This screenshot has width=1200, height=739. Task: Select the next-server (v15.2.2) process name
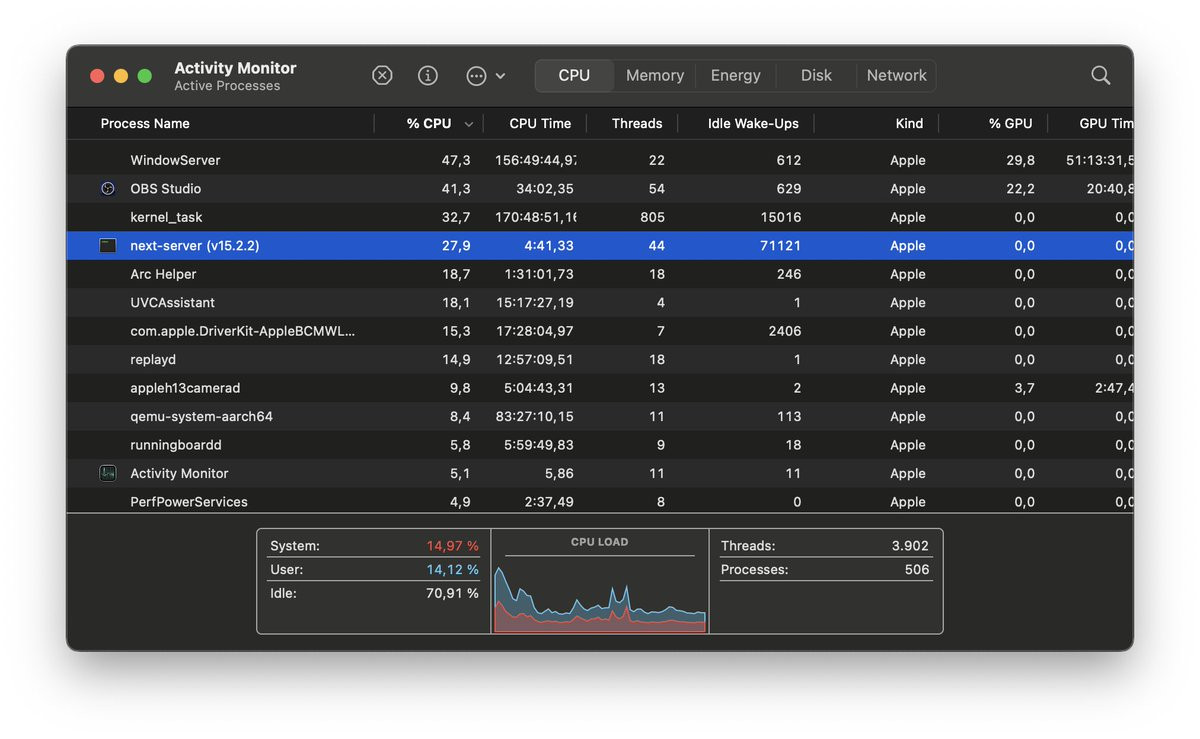(x=194, y=245)
